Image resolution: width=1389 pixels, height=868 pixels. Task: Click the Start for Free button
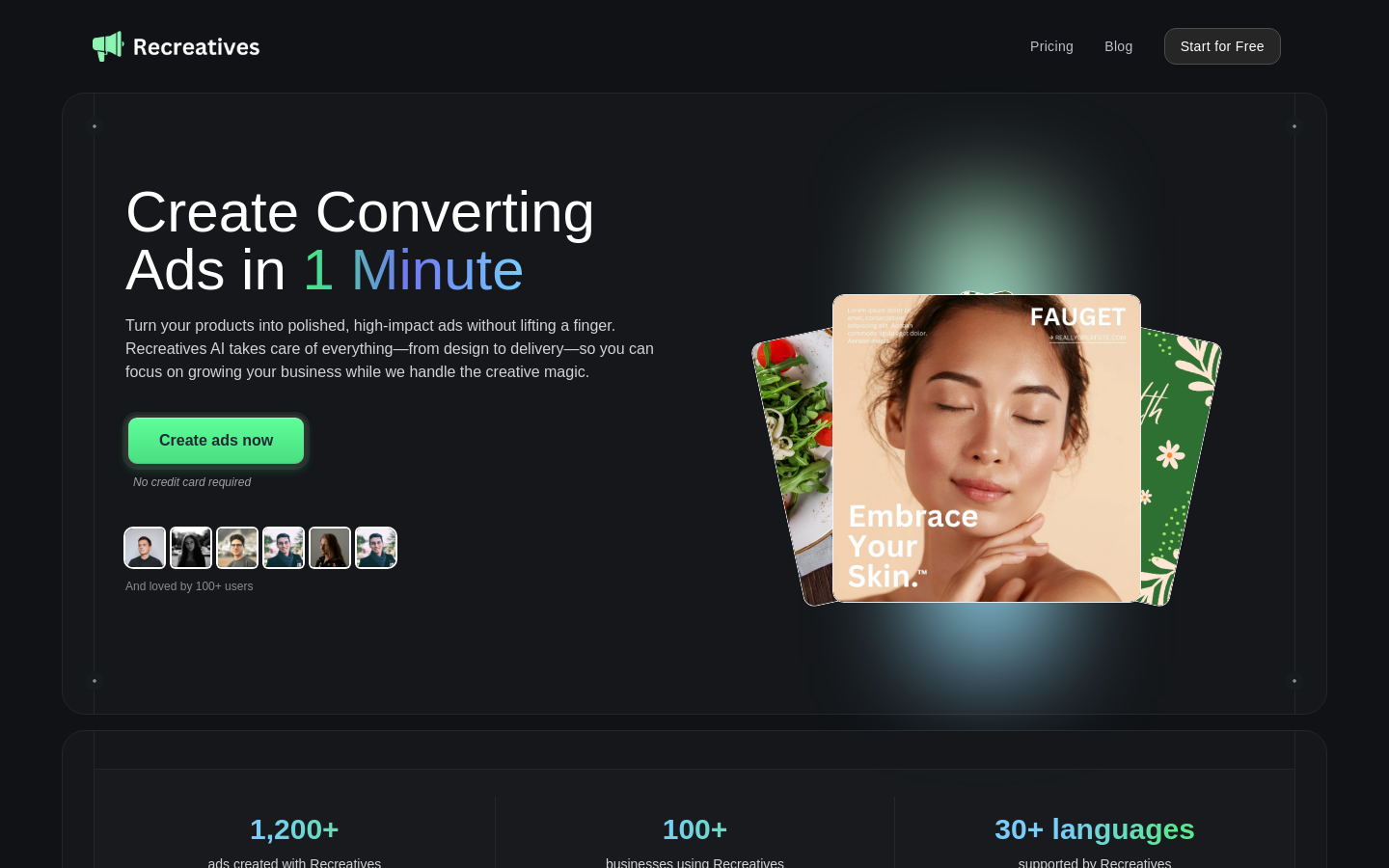click(x=1222, y=46)
